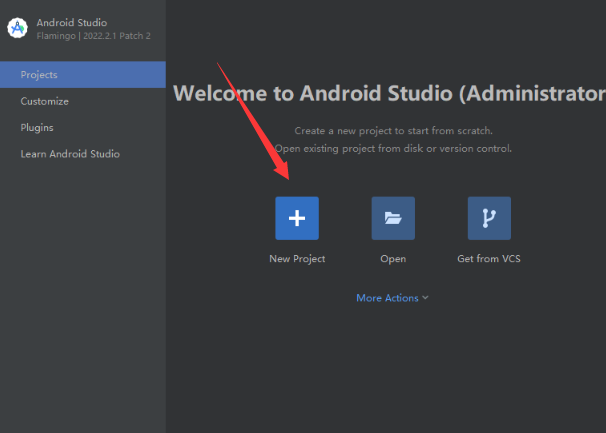The width and height of the screenshot is (606, 433).
Task: Open Learn Android Studio section
Action: pyautogui.click(x=83, y=154)
